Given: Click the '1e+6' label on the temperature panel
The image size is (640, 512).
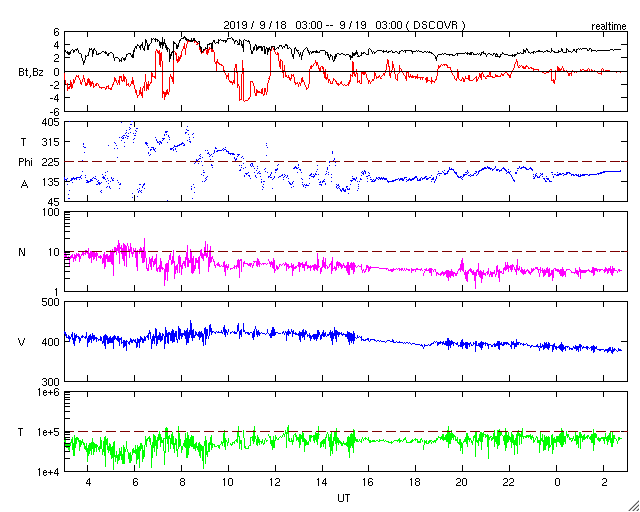Looking at the screenshot, I should pos(47,392).
